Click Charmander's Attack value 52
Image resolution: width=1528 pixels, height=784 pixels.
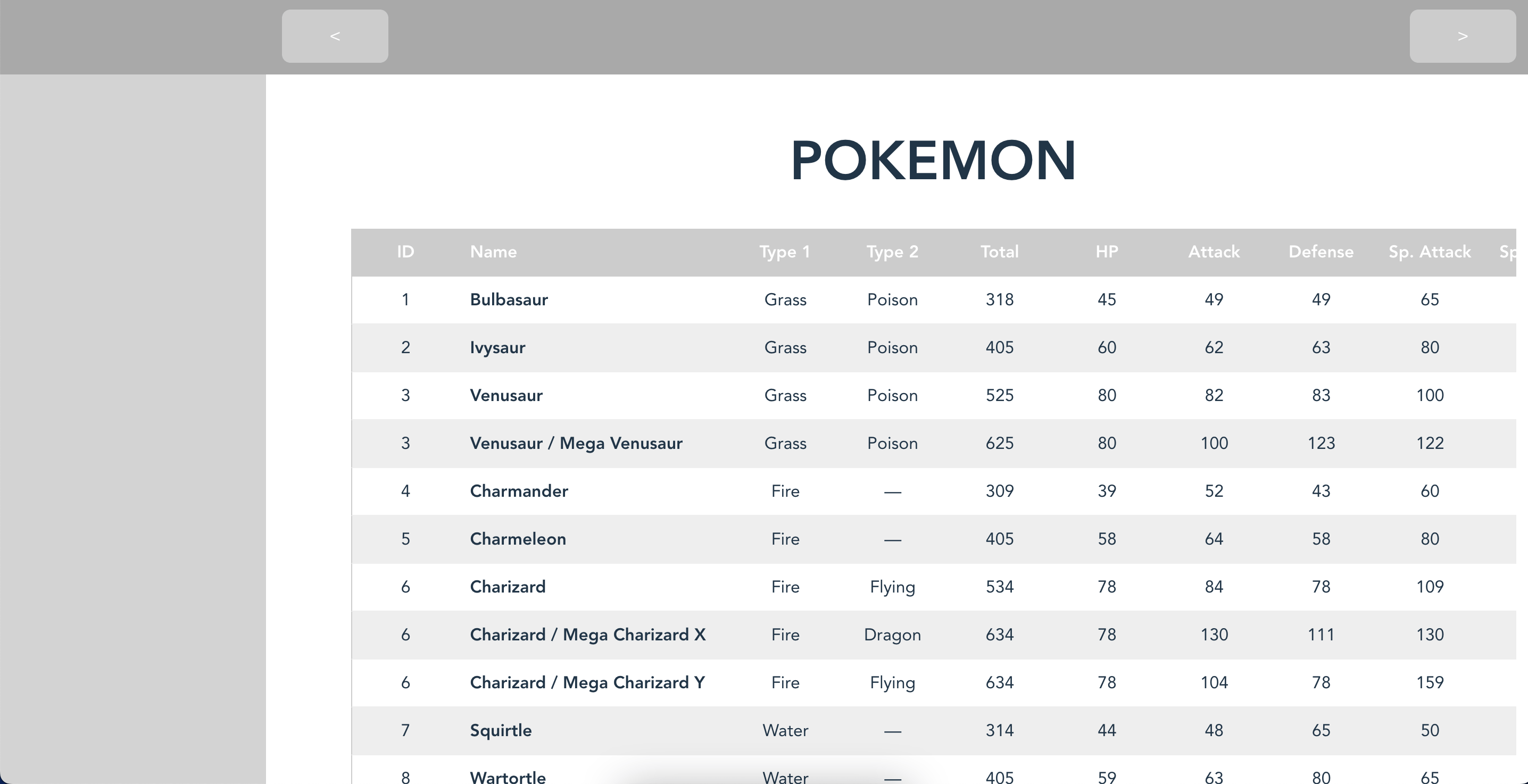[x=1214, y=491]
